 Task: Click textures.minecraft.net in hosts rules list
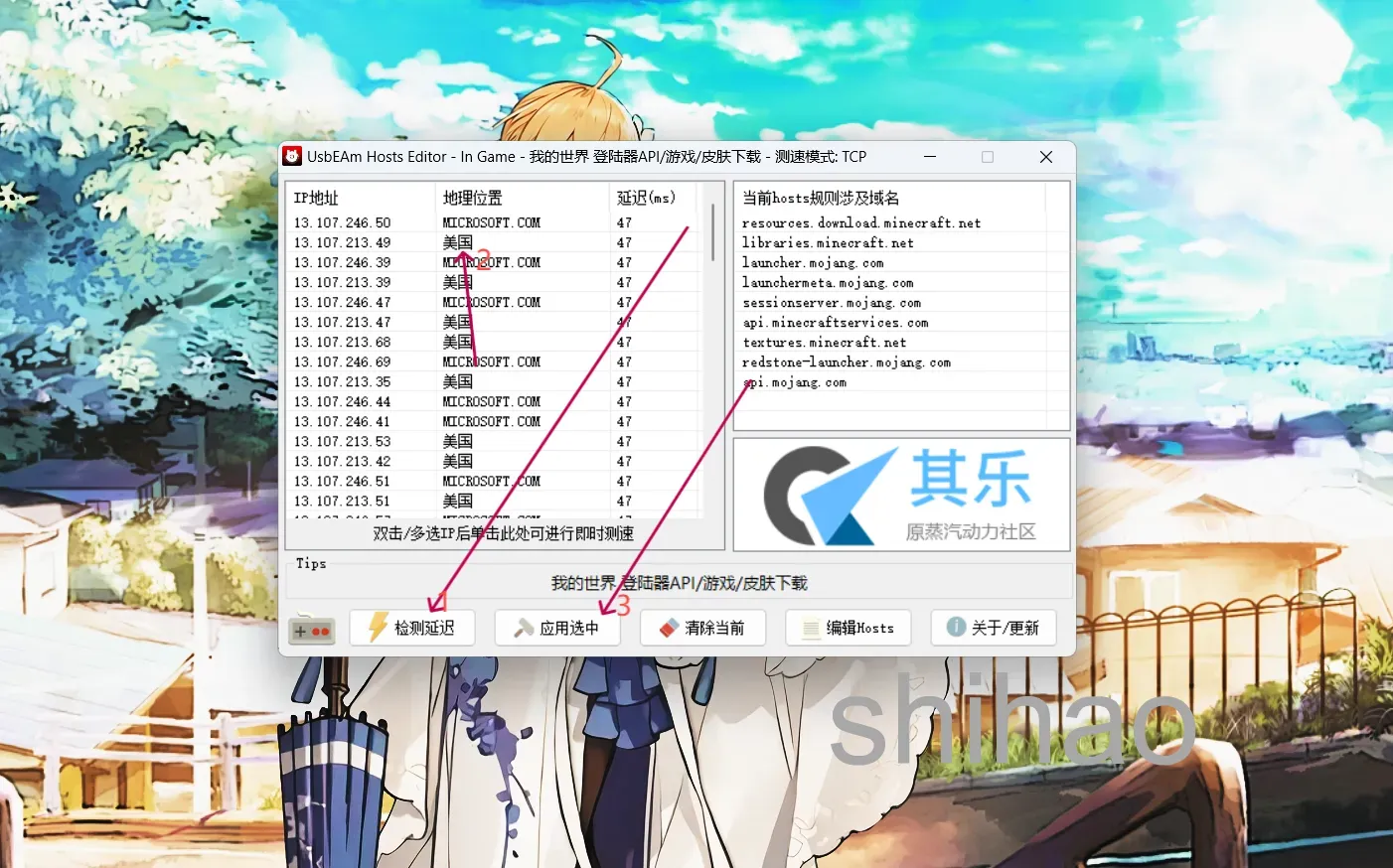[825, 343]
